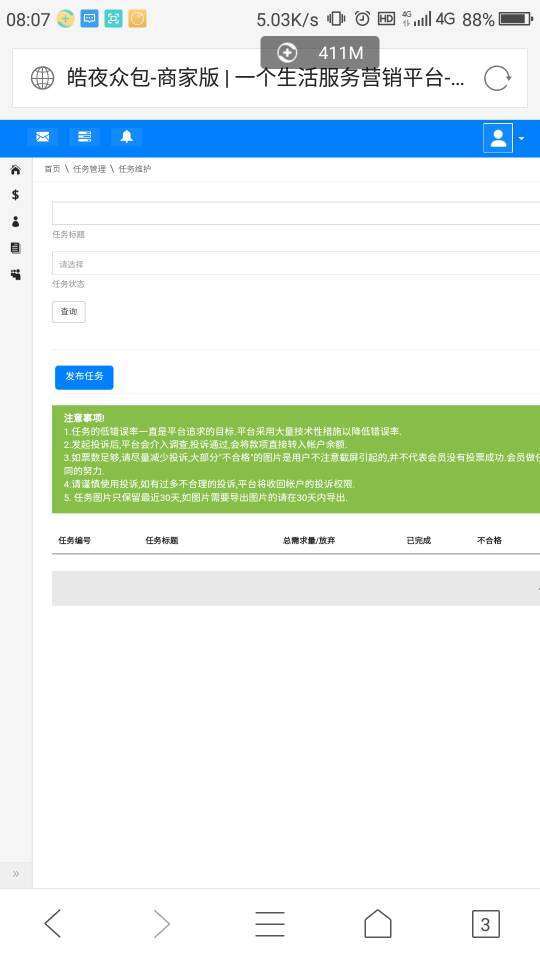Click the 首页 breadcrumb link

52,169
